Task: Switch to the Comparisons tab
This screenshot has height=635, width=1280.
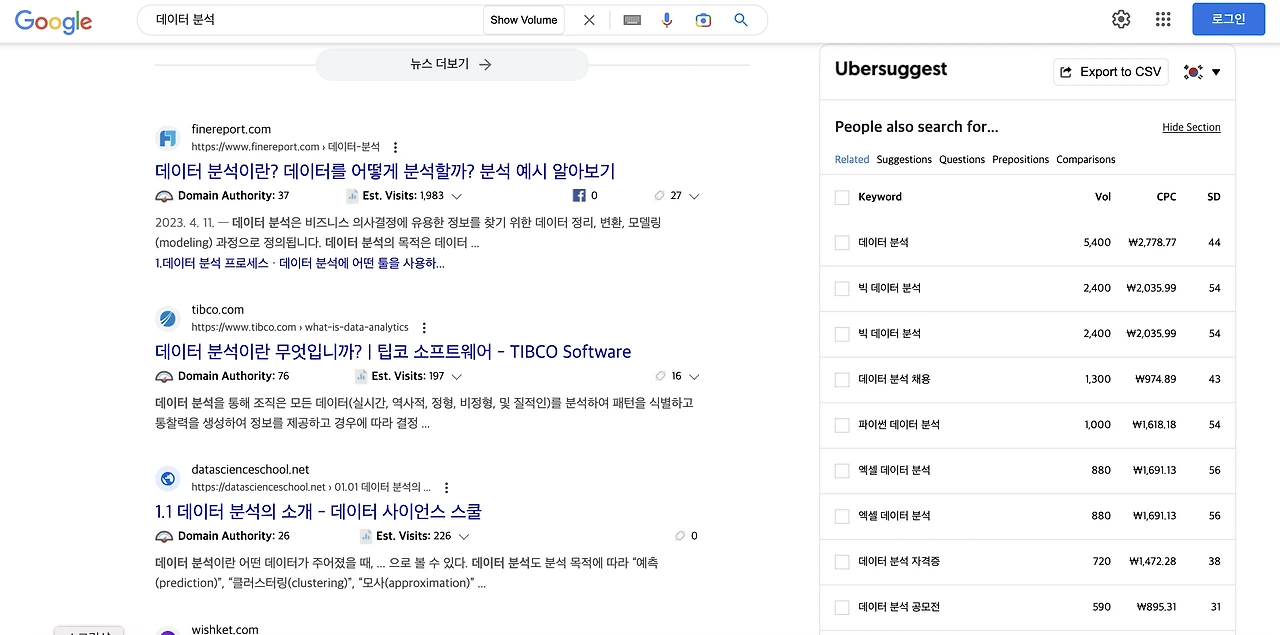Action: coord(1086,159)
